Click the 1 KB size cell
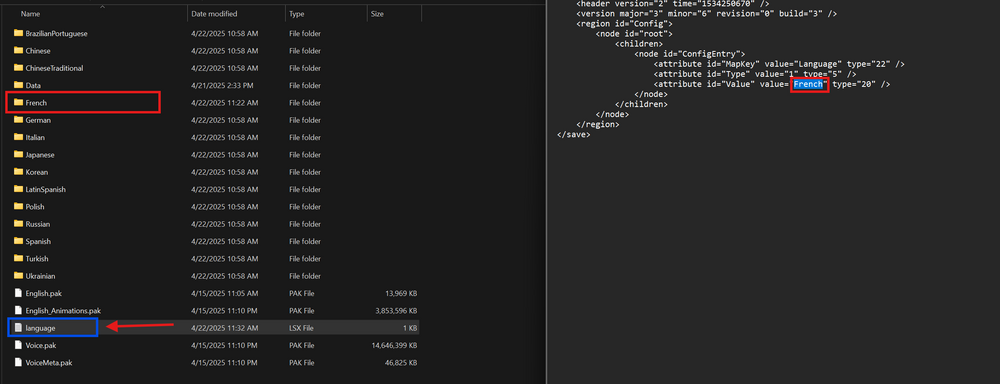Screen dimensions: 1000x384 point(409,328)
